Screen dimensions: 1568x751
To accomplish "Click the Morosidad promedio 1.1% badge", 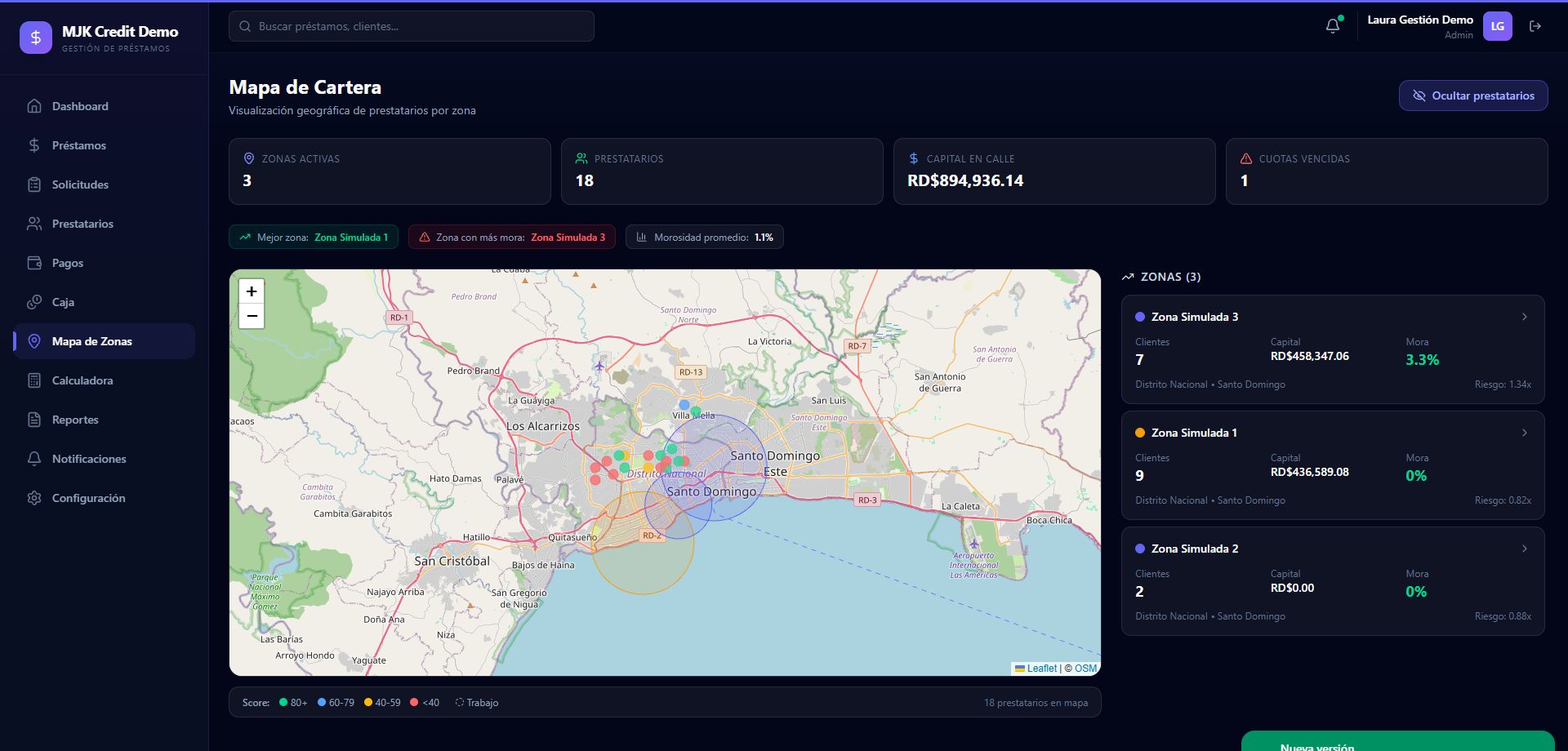I will (x=705, y=237).
